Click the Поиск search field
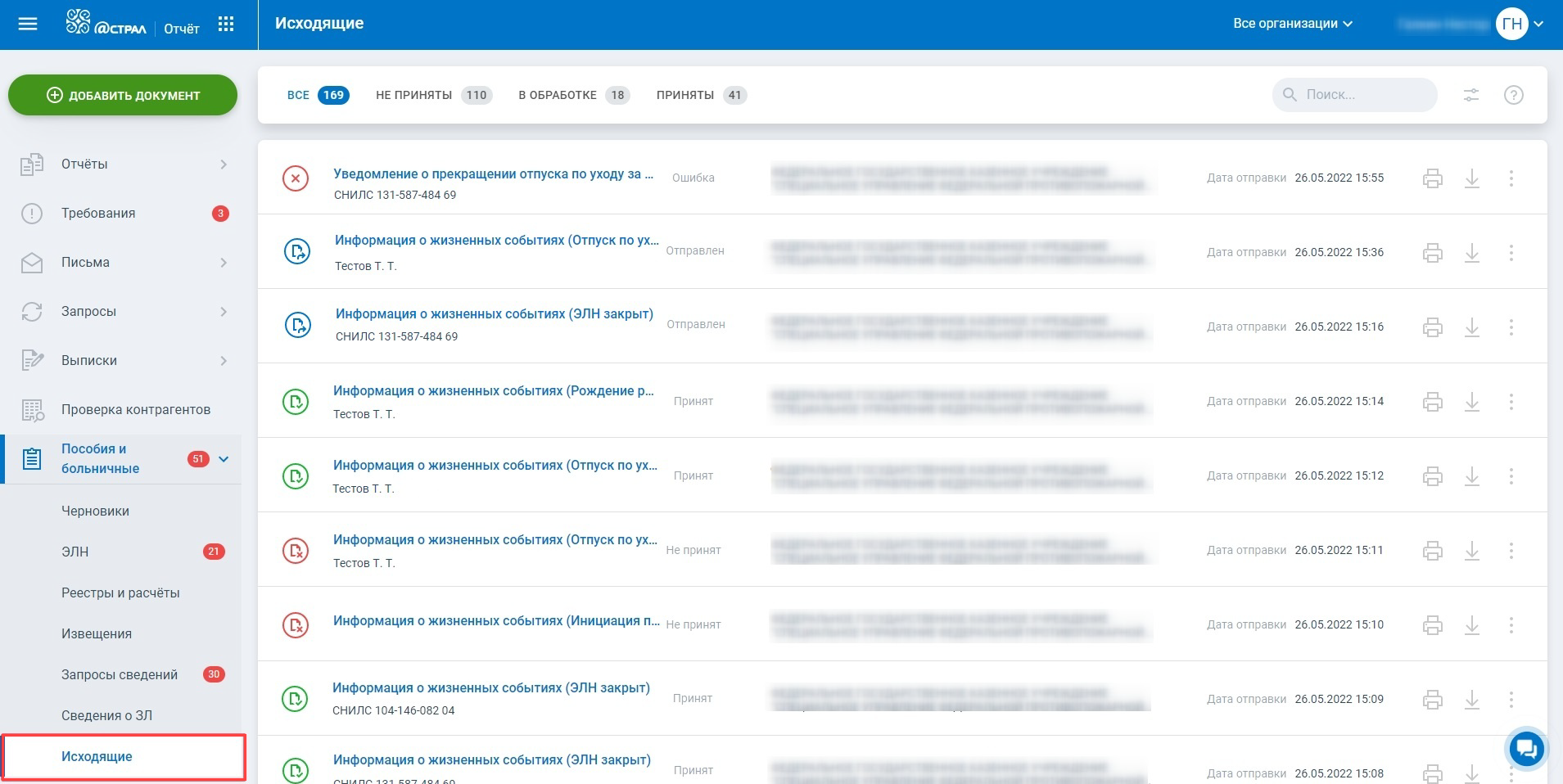Screen dimensions: 1563x784 click(x=1363, y=95)
